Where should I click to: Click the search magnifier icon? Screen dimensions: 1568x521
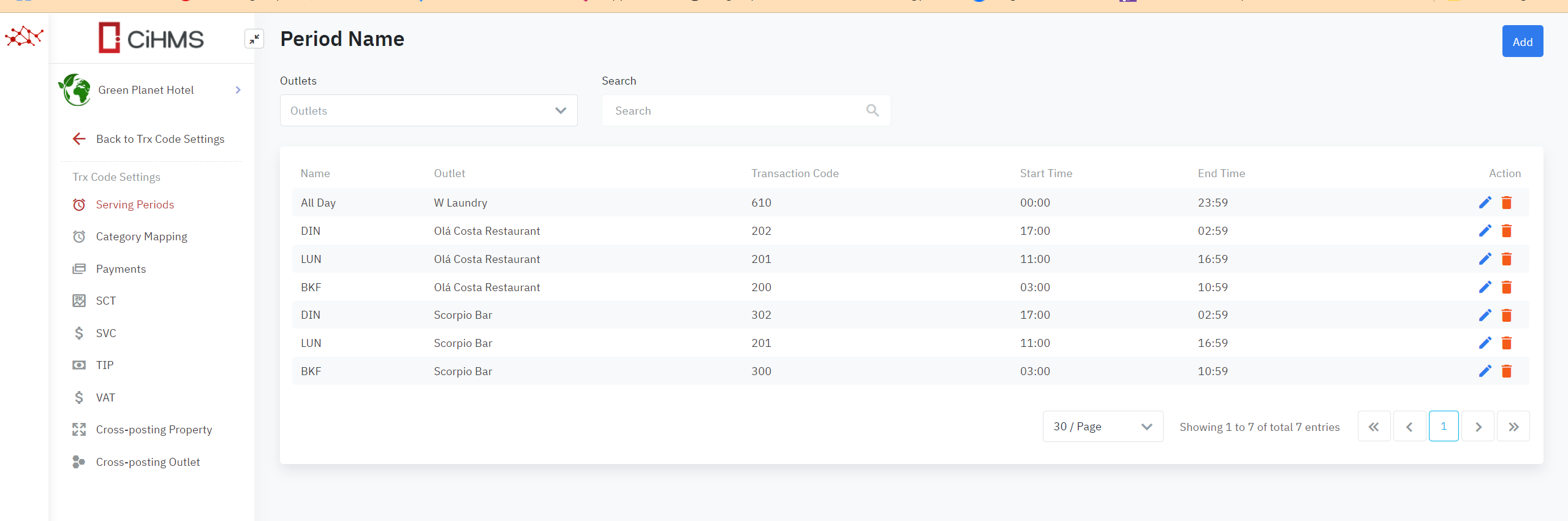point(872,110)
